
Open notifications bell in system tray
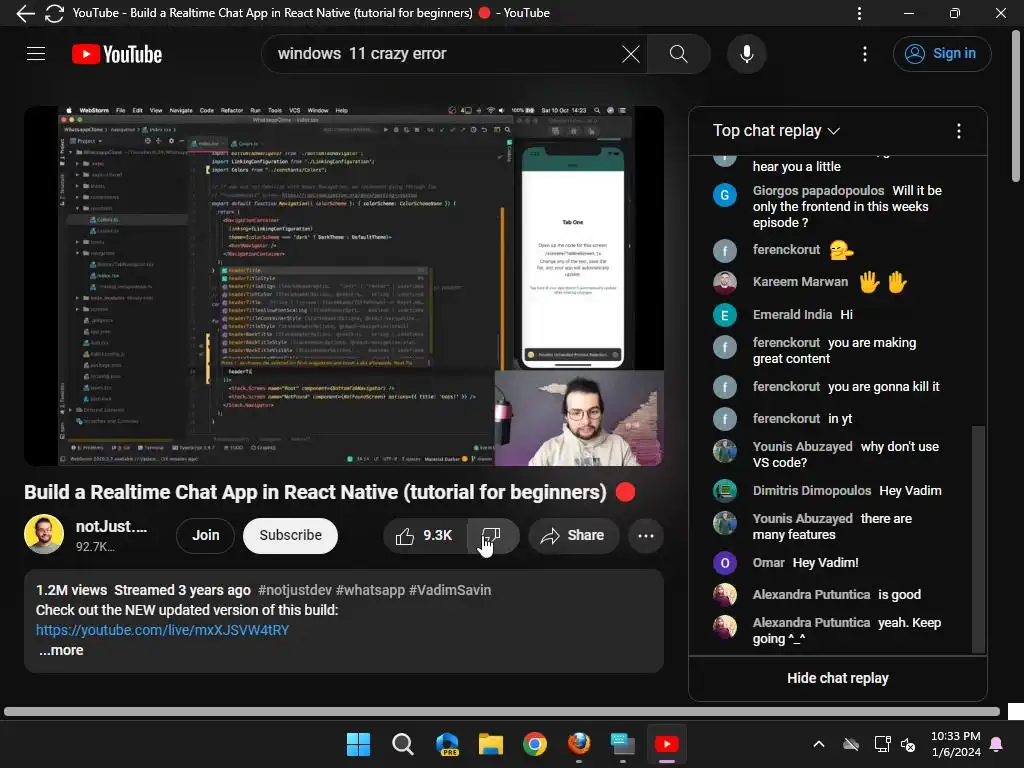point(997,744)
